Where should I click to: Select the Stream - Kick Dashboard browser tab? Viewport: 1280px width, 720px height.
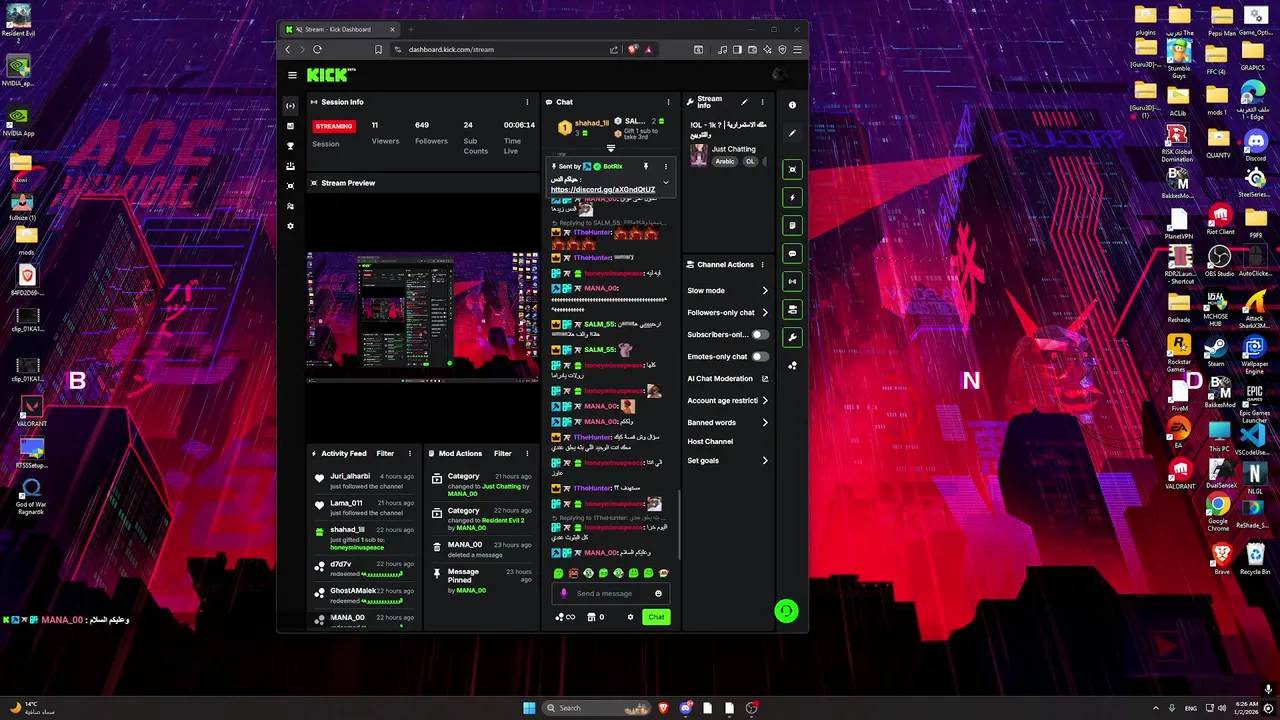340,29
